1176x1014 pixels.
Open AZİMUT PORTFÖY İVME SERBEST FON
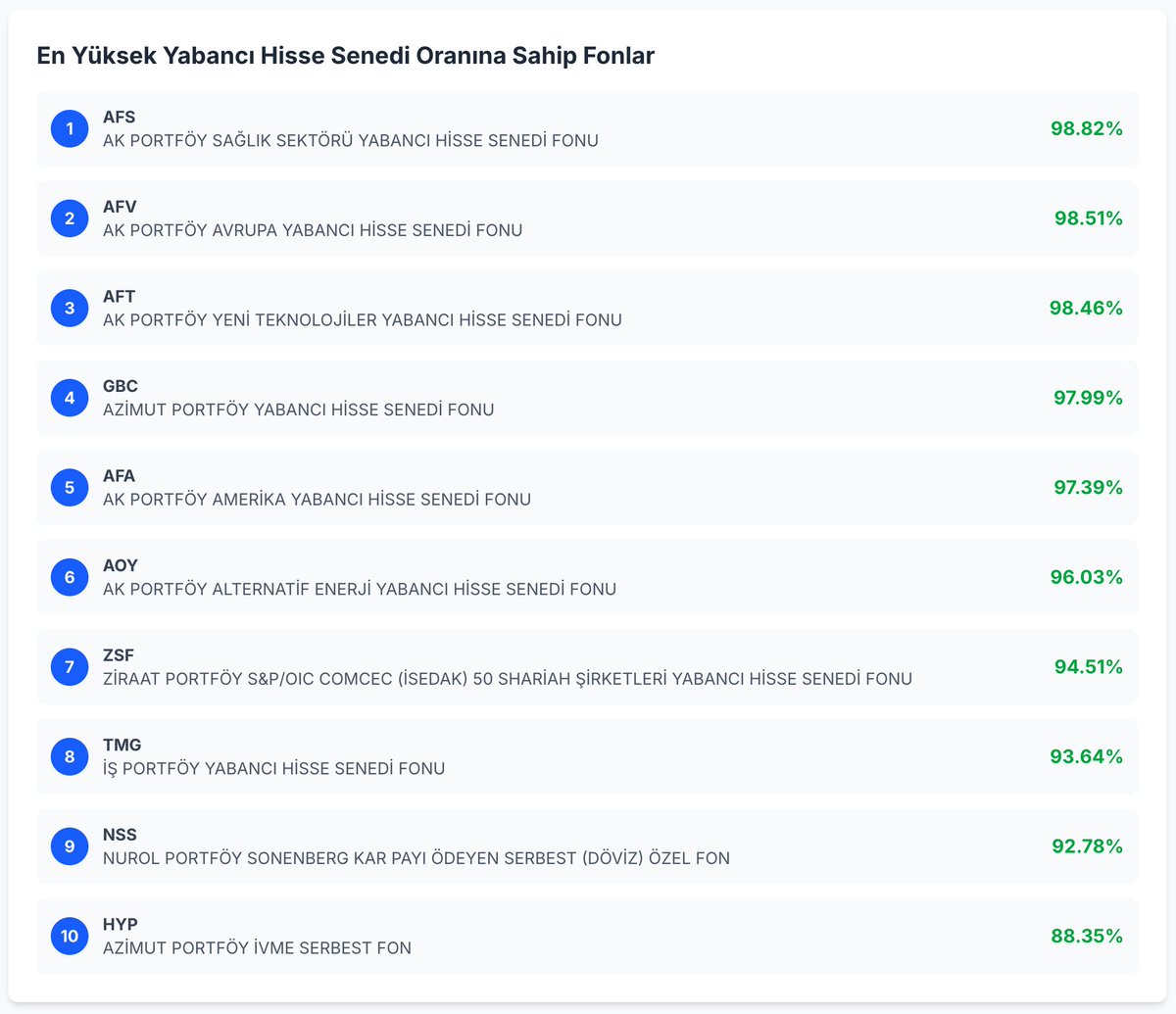point(257,947)
